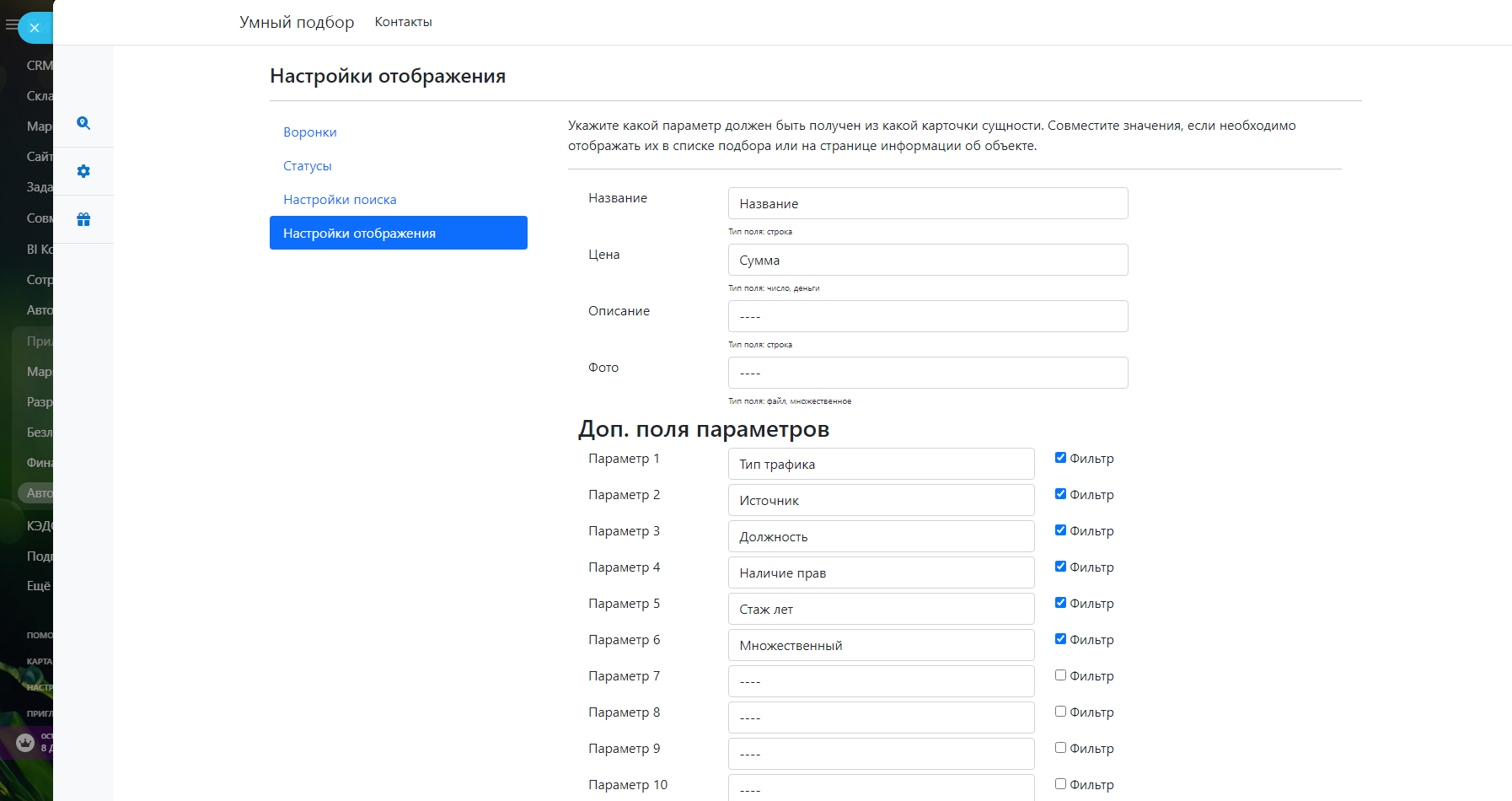Click the gift box icon in sidebar
This screenshot has width=1512, height=801.
83,219
